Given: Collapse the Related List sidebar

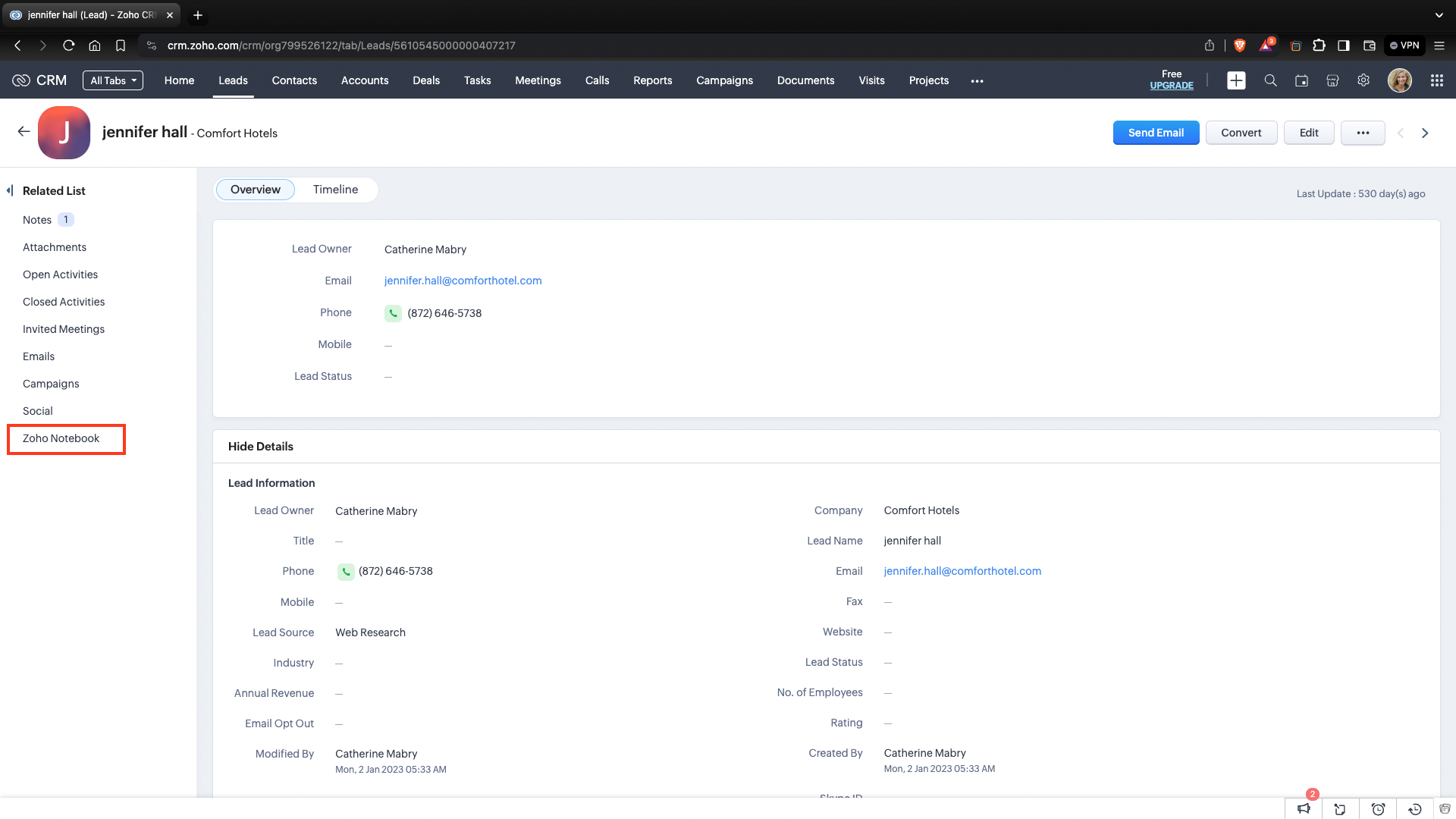Looking at the screenshot, I should pyautogui.click(x=10, y=190).
